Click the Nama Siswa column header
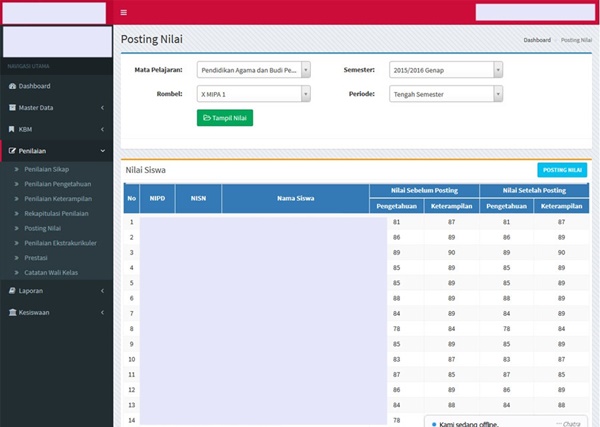The image size is (600, 427). pos(295,198)
